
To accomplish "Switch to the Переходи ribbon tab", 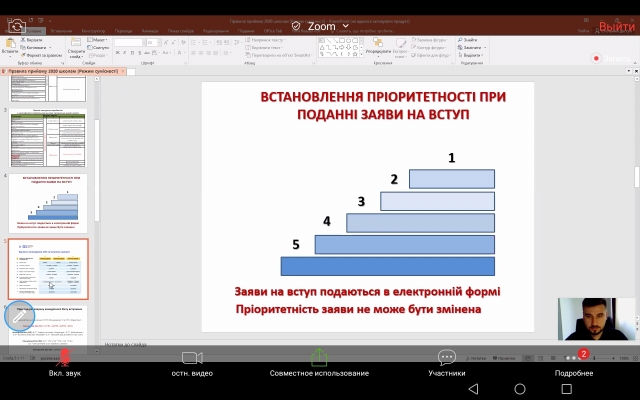I will [124, 31].
